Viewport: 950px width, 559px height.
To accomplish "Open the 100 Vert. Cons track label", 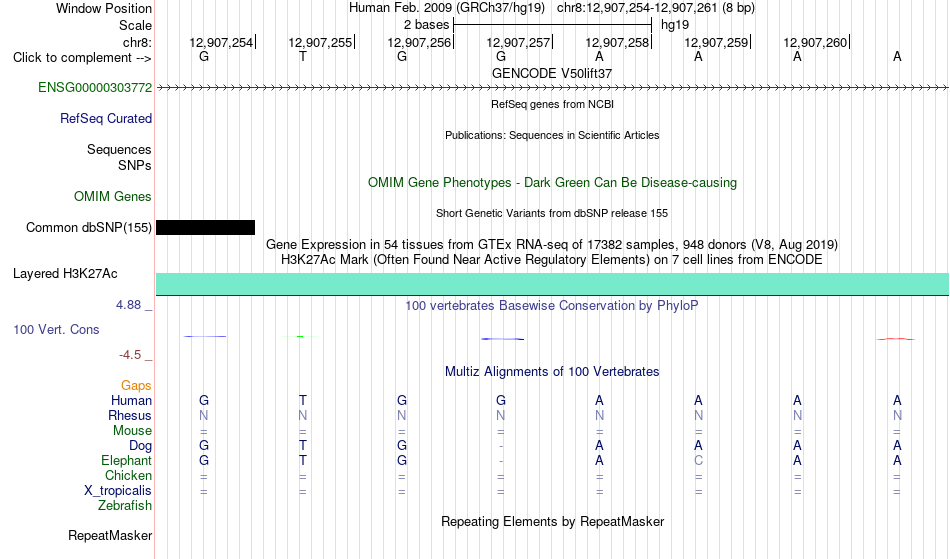I will 56,330.
